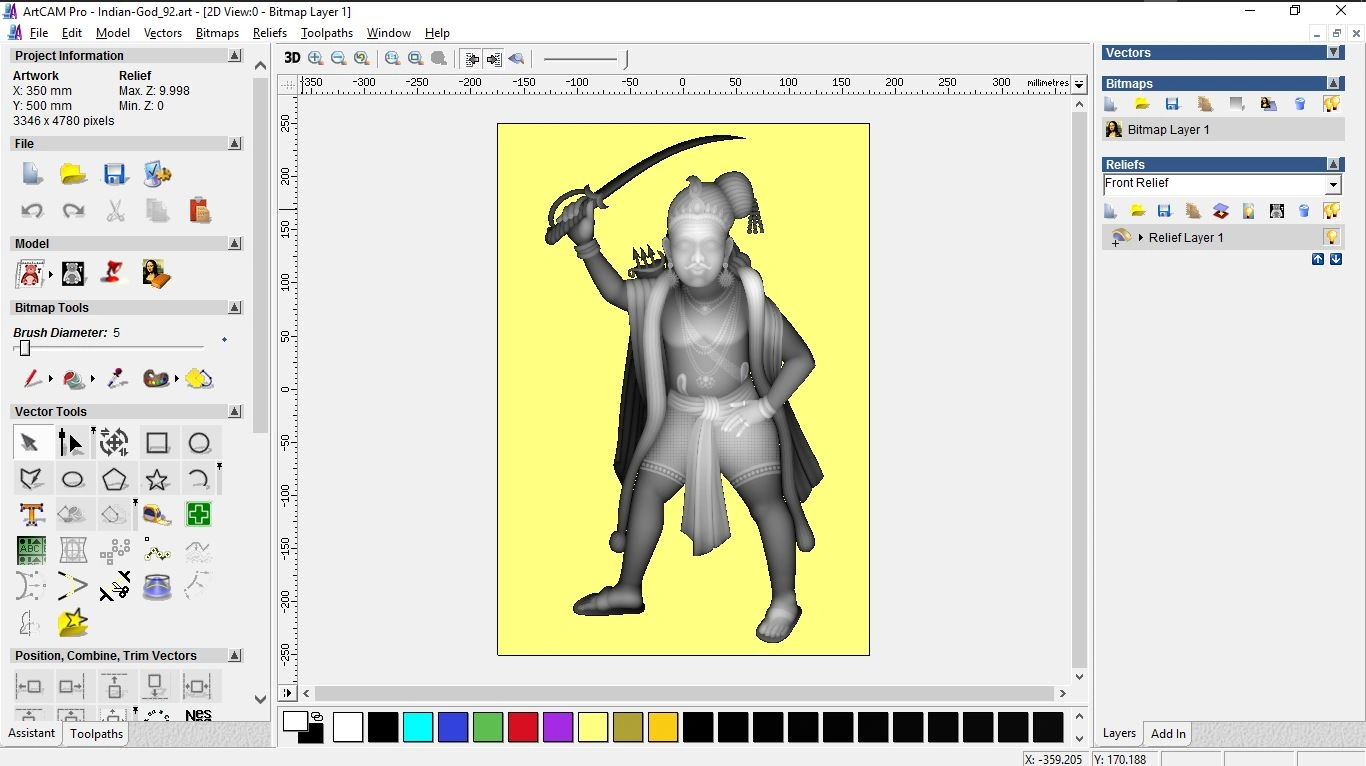Toggle visibility bulb for Relief Layer 1

pyautogui.click(x=1331, y=237)
